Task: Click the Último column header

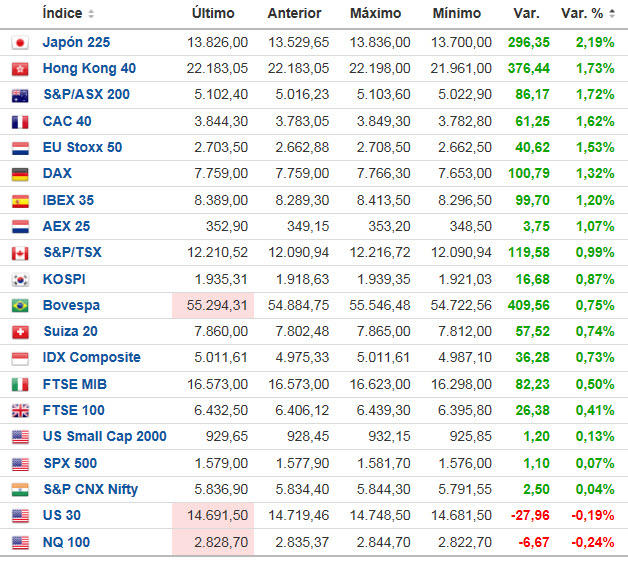Action: tap(212, 14)
